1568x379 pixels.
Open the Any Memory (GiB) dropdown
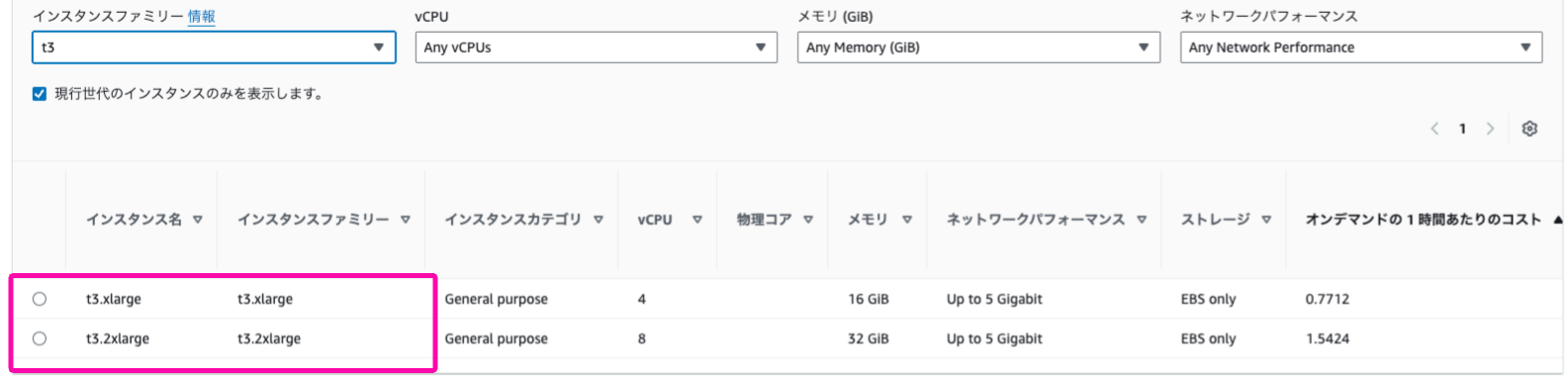coord(978,47)
